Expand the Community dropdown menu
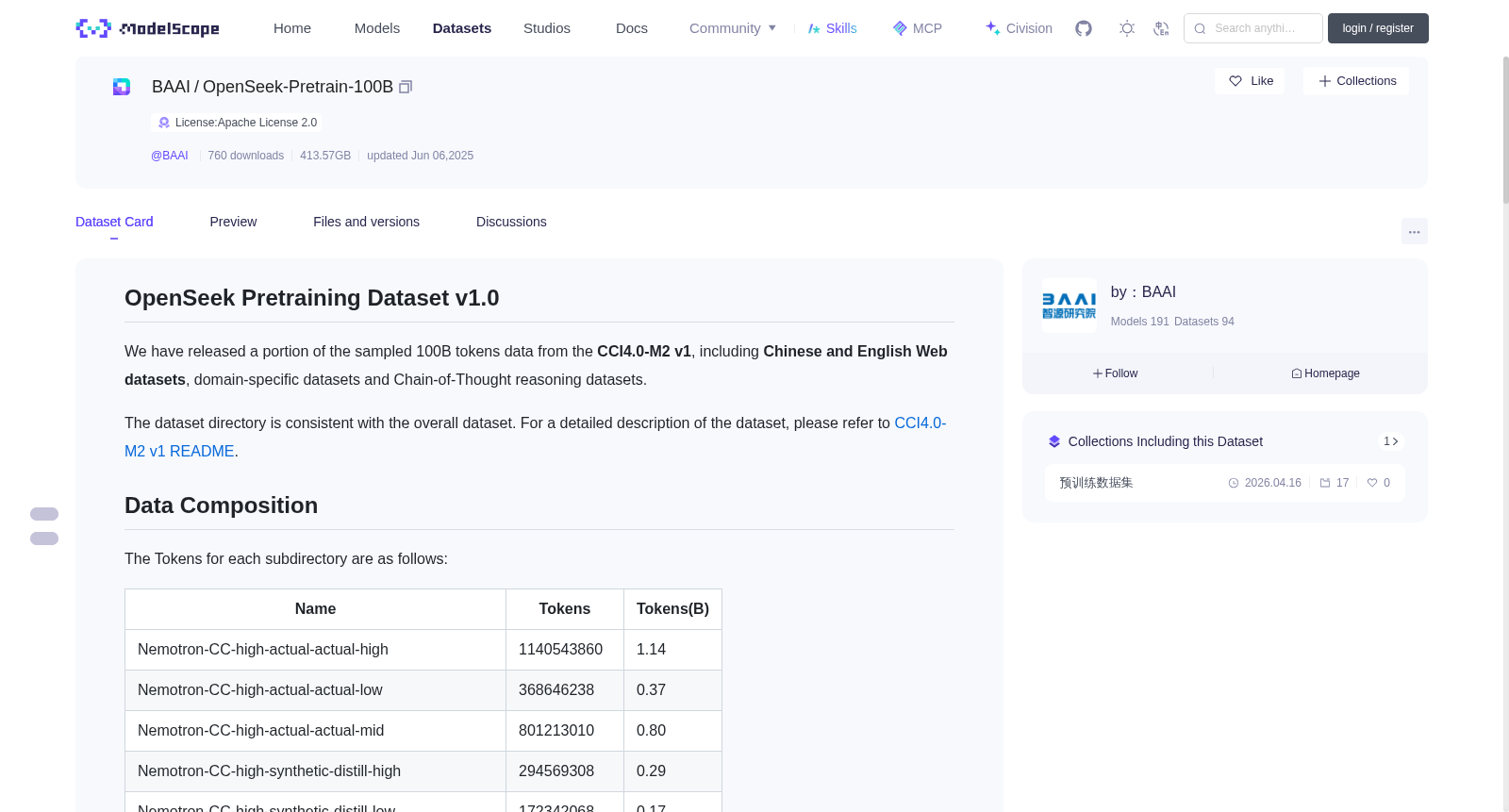 click(x=733, y=28)
